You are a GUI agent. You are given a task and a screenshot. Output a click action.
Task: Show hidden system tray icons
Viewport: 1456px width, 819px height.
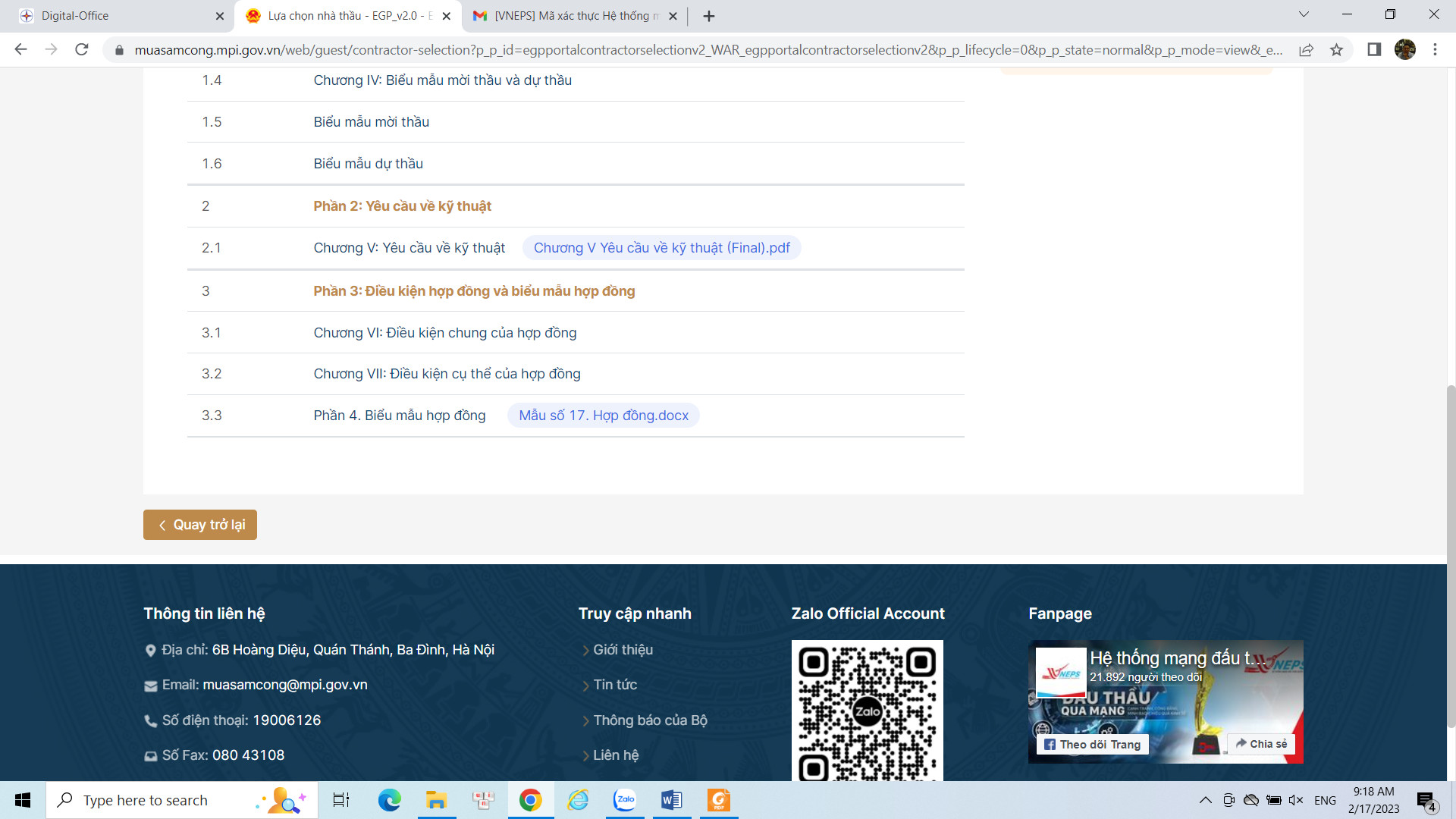point(1205,800)
